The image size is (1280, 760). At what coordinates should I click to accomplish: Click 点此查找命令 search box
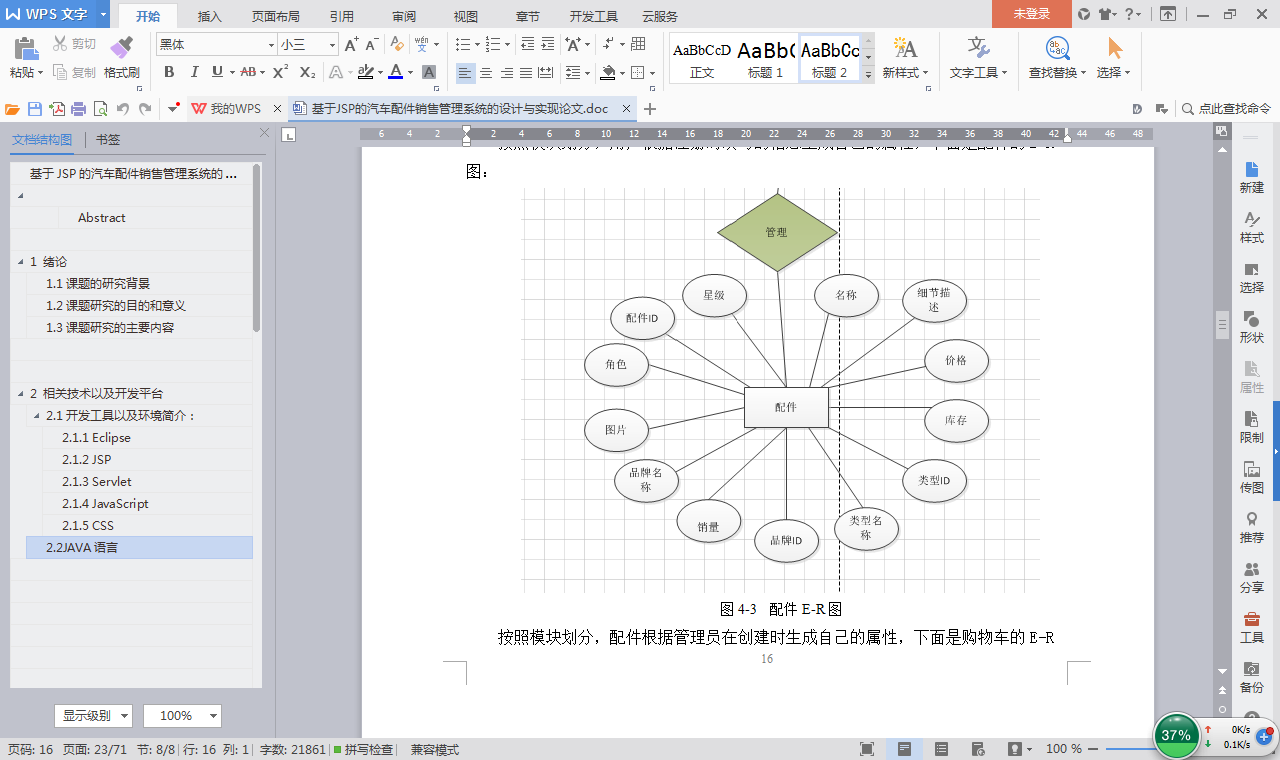(x=1226, y=109)
